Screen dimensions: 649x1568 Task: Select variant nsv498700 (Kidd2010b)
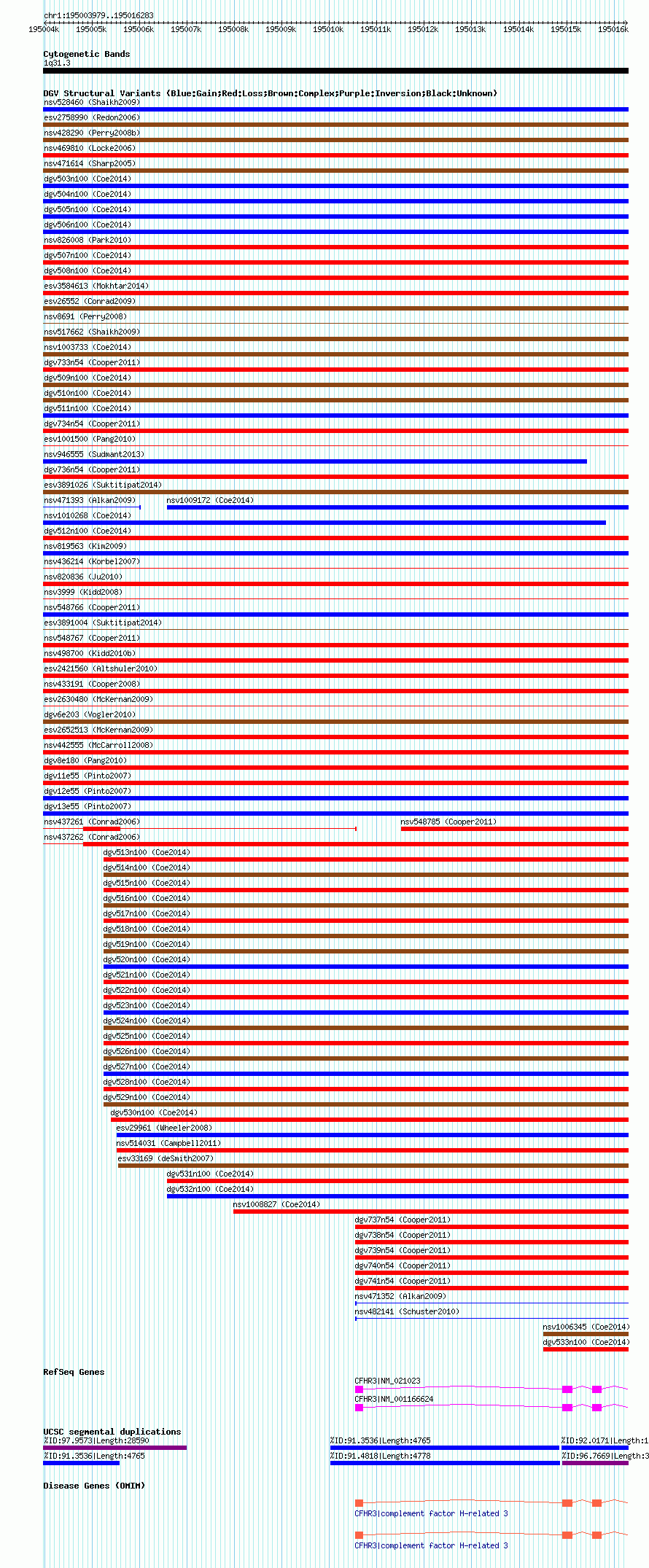point(89,653)
